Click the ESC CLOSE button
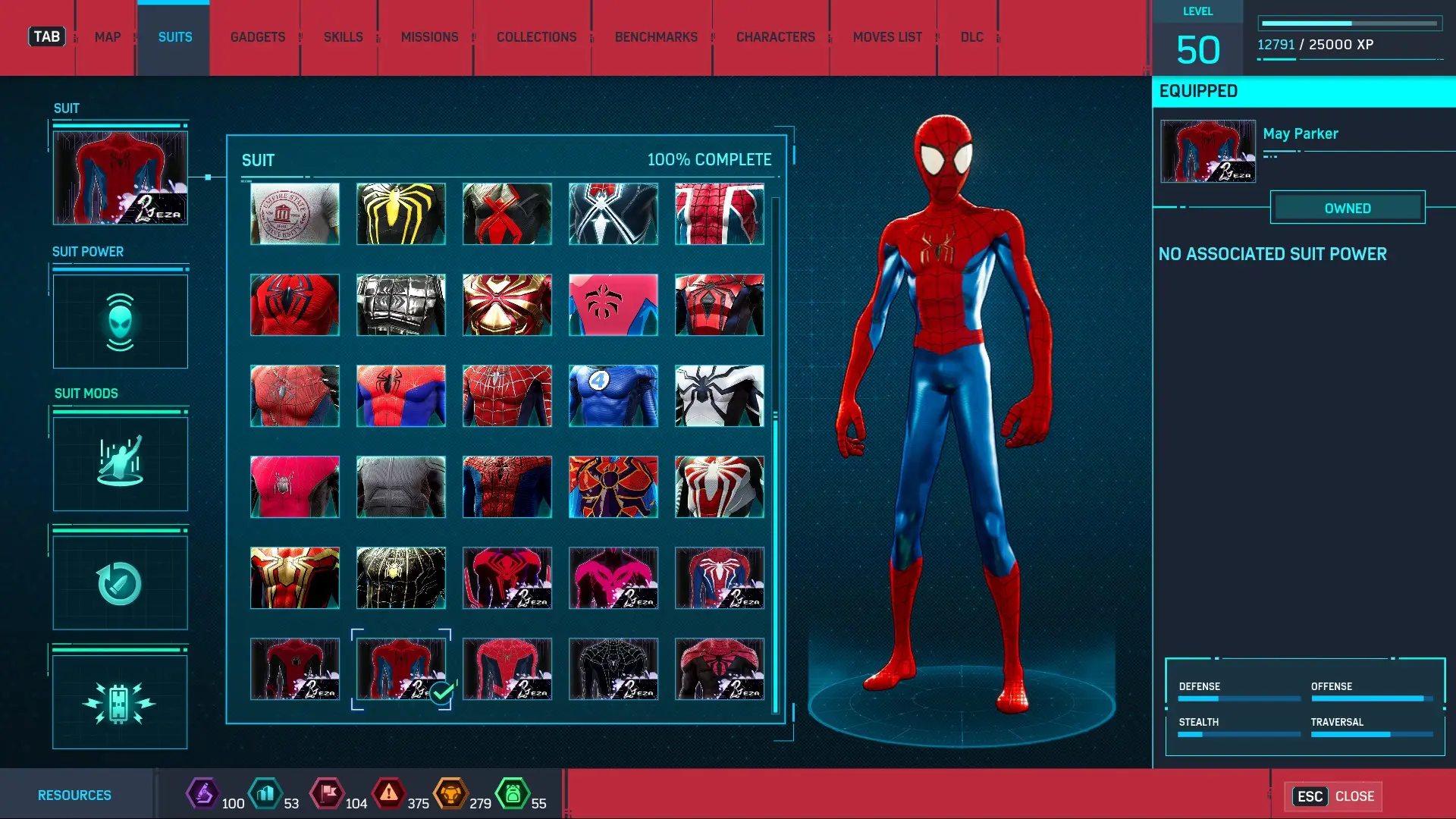Image resolution: width=1456 pixels, height=819 pixels. click(1333, 796)
